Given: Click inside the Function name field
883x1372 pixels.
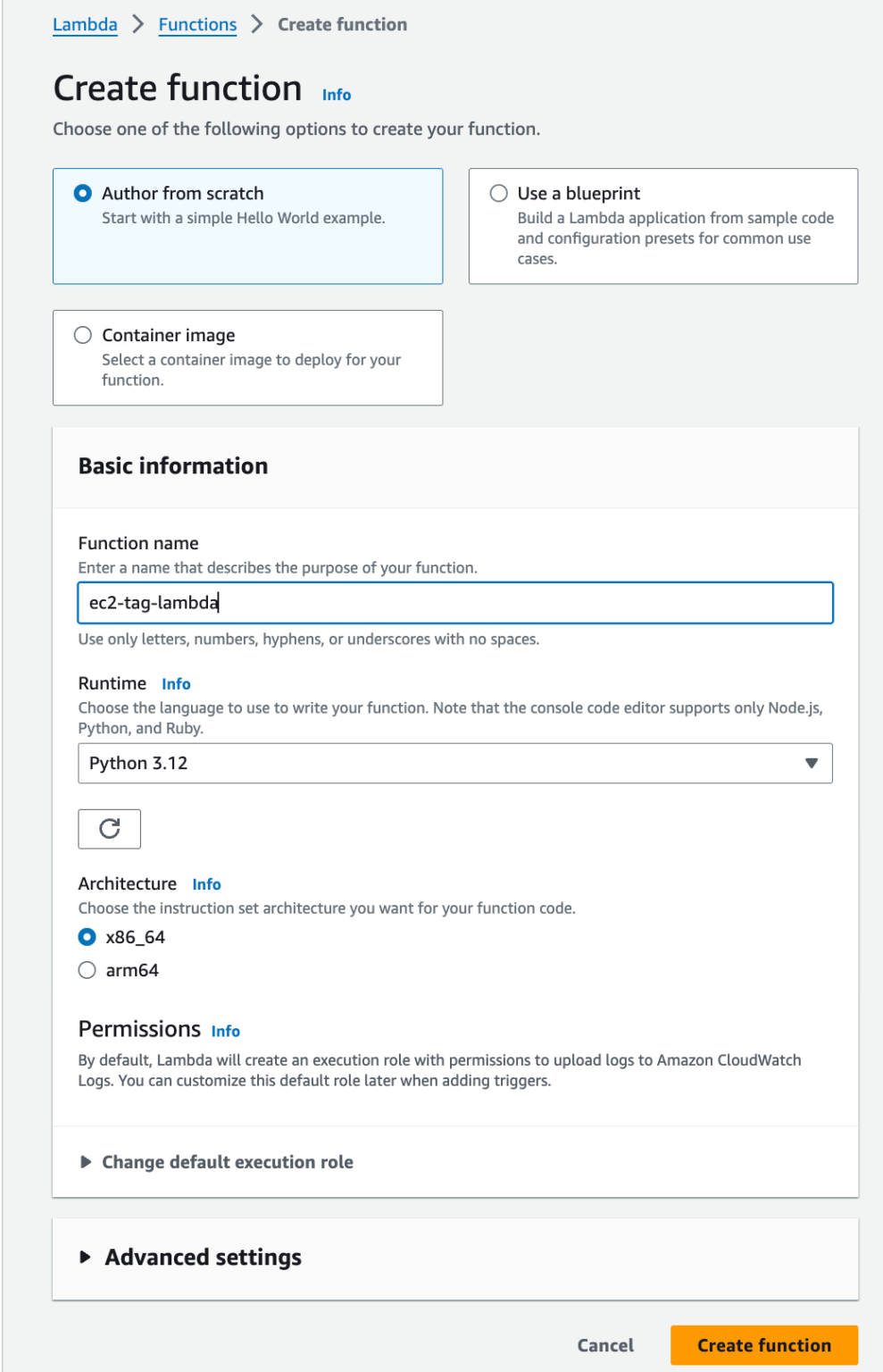Looking at the screenshot, I should (x=454, y=602).
